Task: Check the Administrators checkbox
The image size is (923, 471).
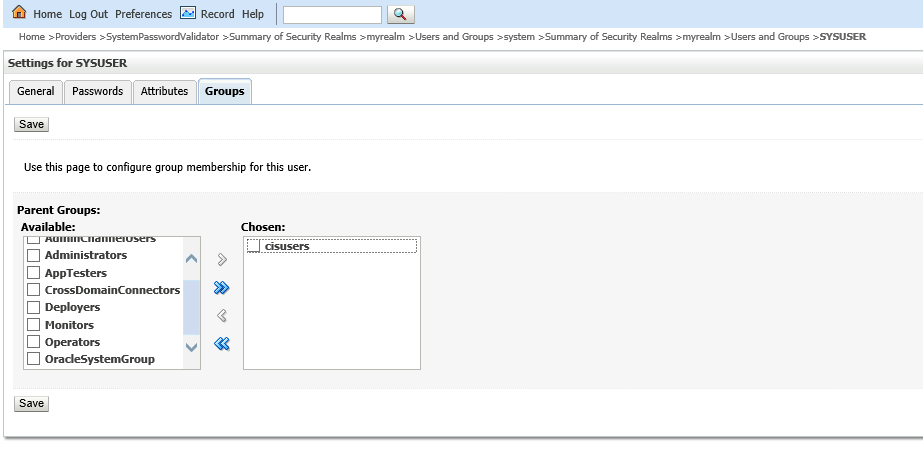Action: tap(34, 255)
